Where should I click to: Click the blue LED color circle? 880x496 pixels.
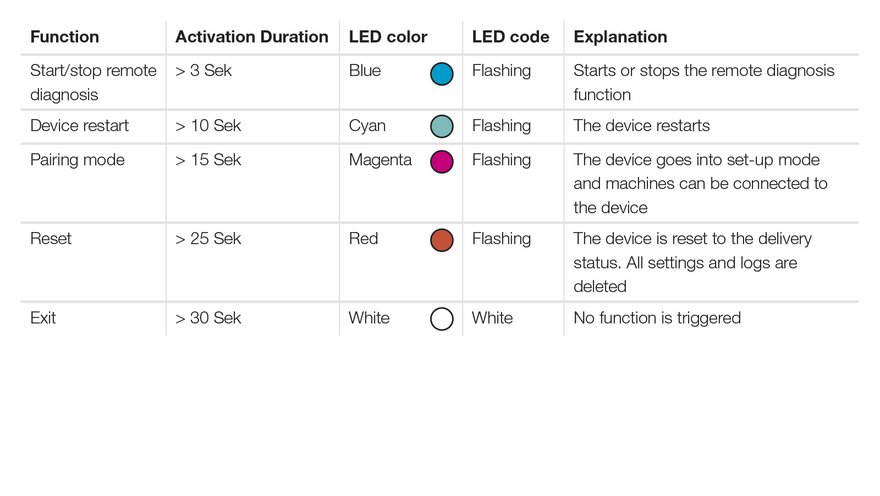(441, 74)
